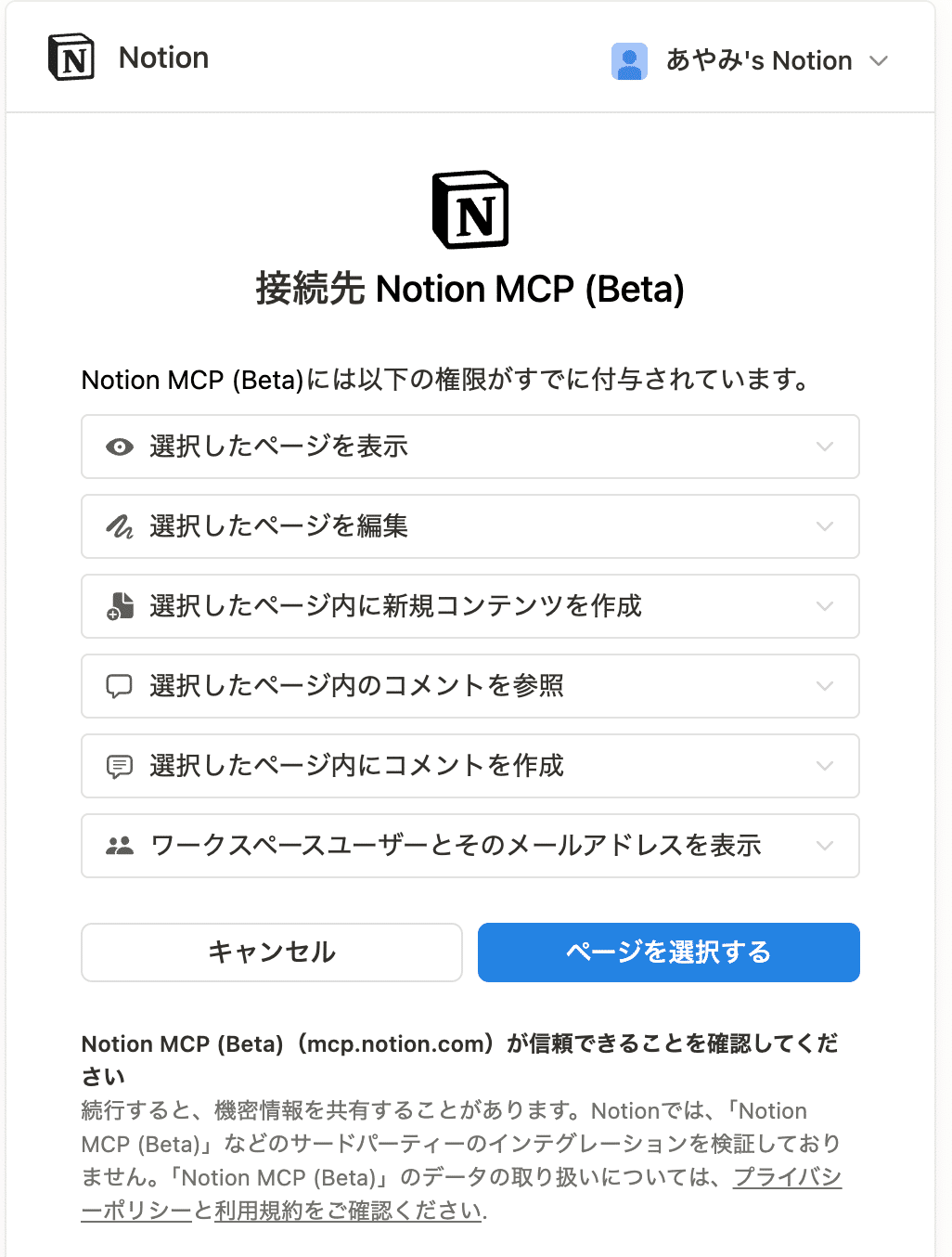This screenshot has width=952, height=1257.
Task: Click the users icon for ワークスペースユーザー permission
Action: tap(118, 846)
